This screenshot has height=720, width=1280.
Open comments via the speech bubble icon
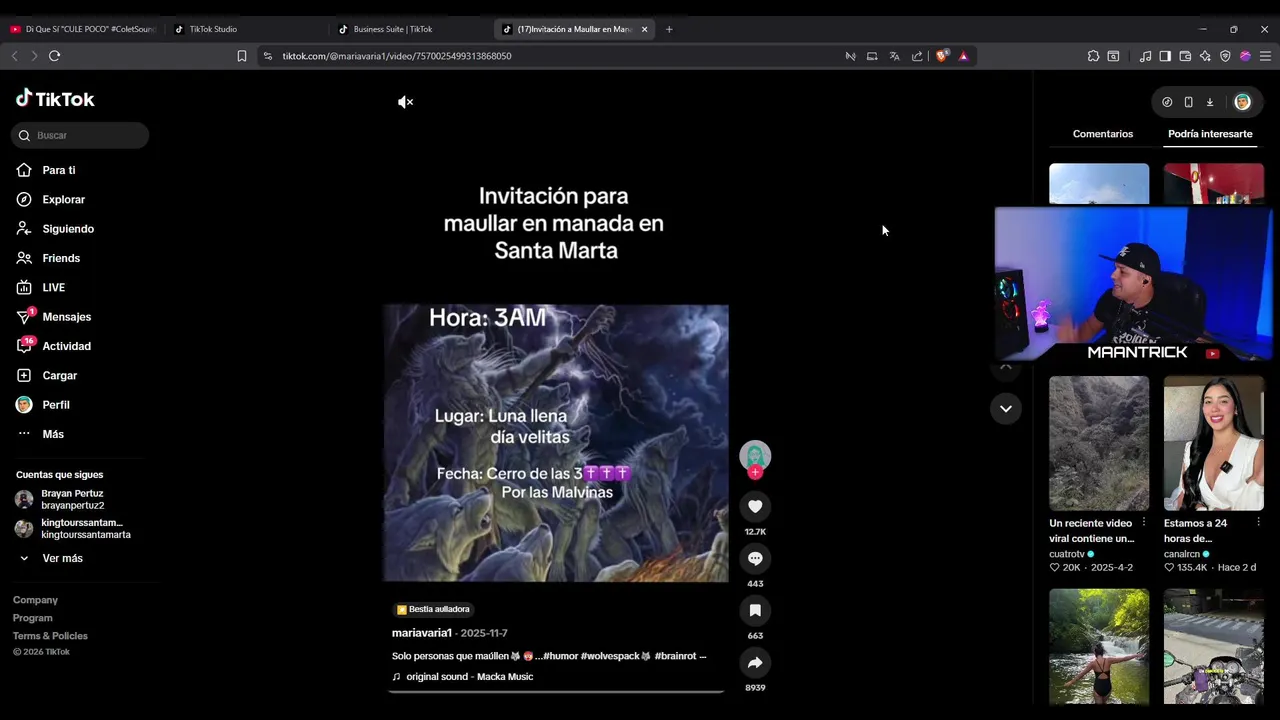click(755, 558)
